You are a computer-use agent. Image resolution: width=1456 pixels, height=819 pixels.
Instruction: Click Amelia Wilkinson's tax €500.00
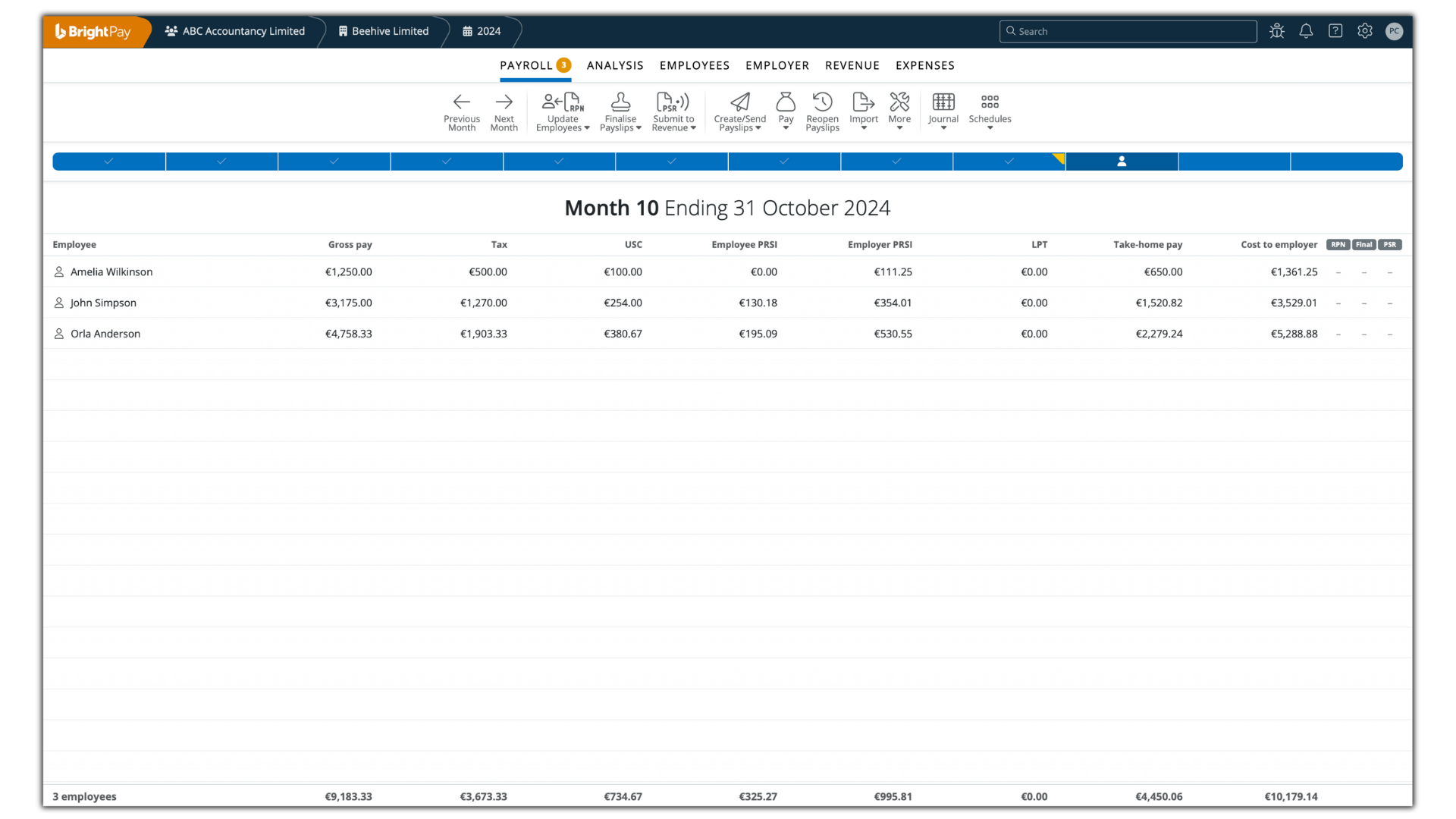click(x=488, y=271)
